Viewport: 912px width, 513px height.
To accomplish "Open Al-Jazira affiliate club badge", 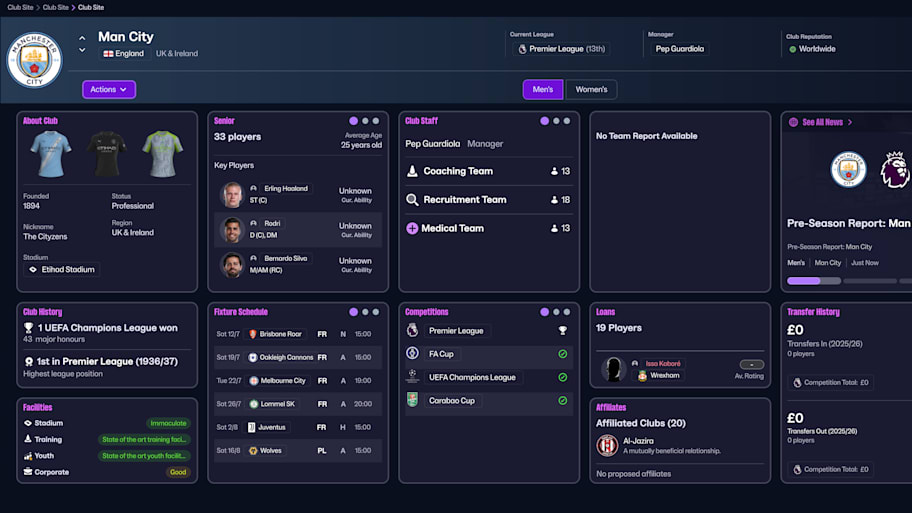I will pyautogui.click(x=607, y=446).
